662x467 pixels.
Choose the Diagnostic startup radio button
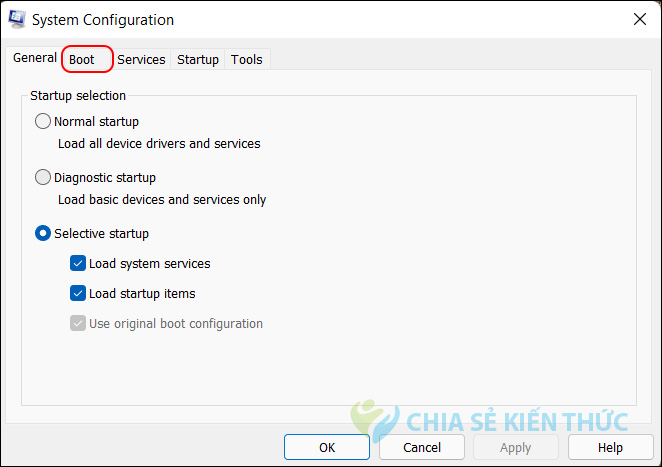43,177
